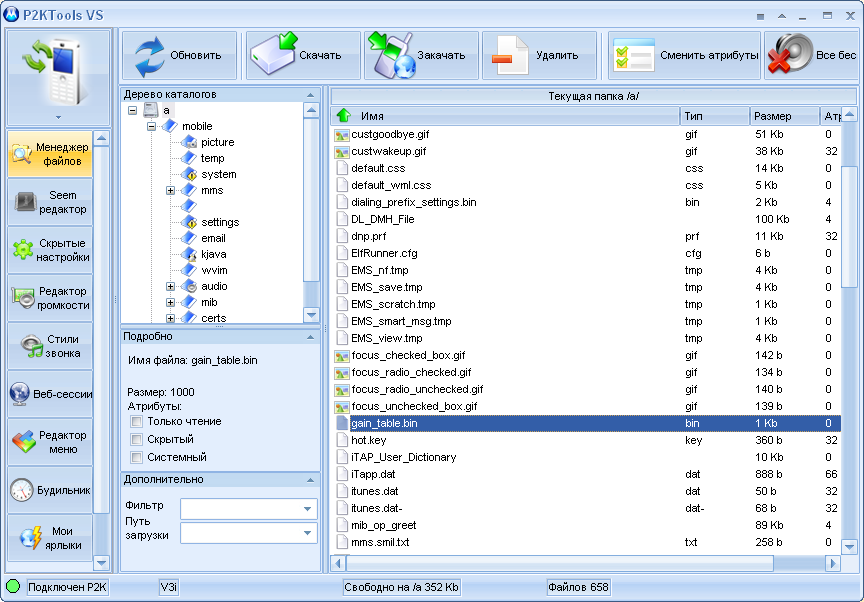Viewport: 864px width, 602px height.
Task: Select the email folder in tree
Action: (x=213, y=238)
